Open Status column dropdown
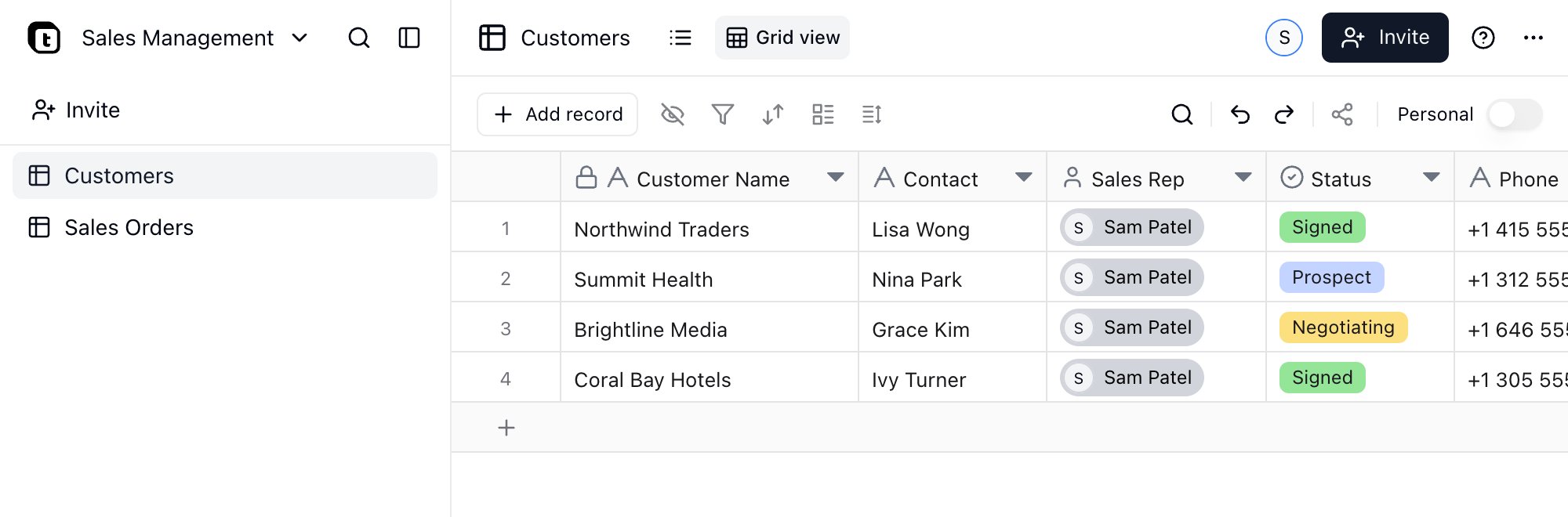The height and width of the screenshot is (517, 1568). pos(1432,178)
